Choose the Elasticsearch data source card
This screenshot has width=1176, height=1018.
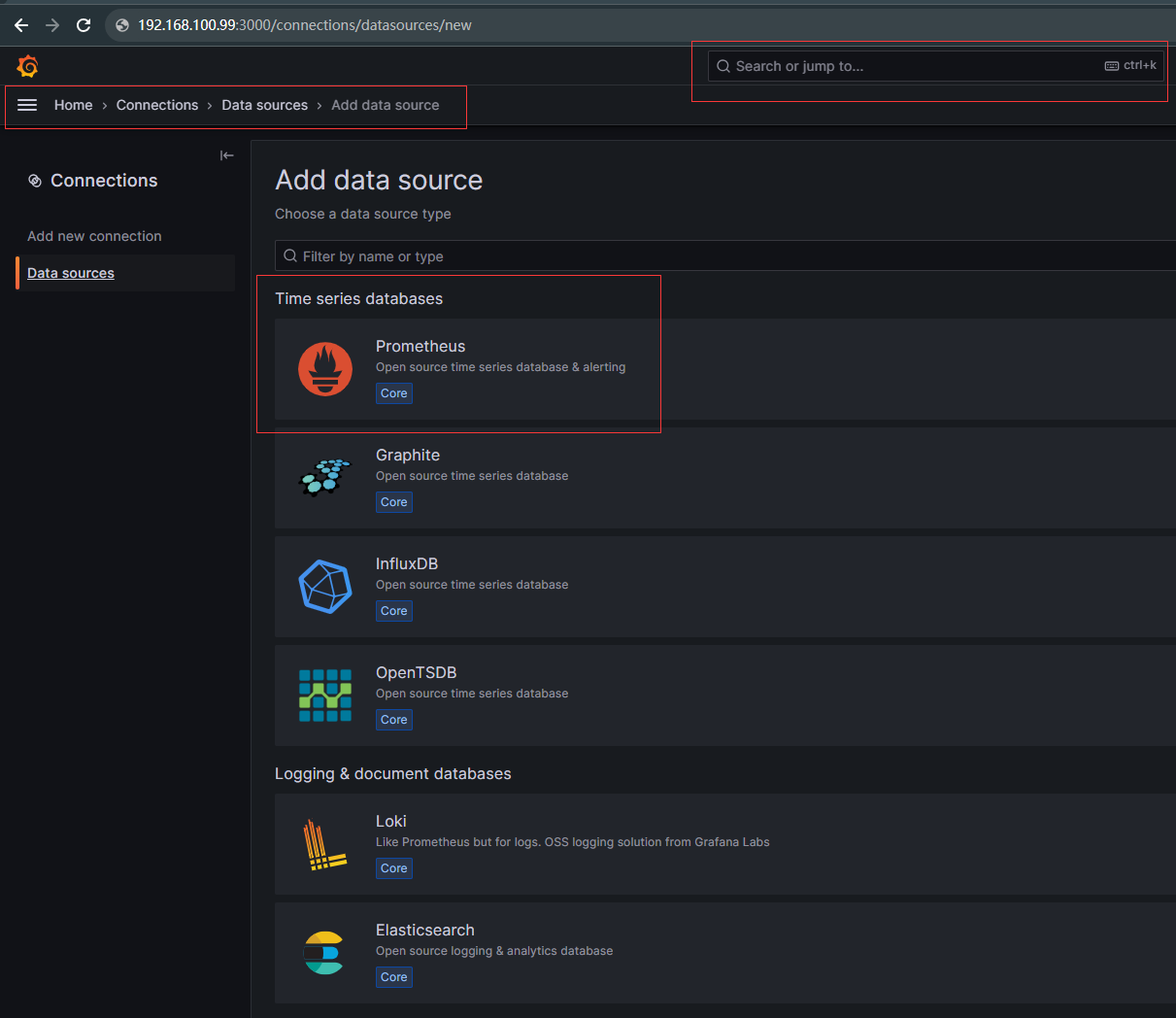[x=724, y=953]
